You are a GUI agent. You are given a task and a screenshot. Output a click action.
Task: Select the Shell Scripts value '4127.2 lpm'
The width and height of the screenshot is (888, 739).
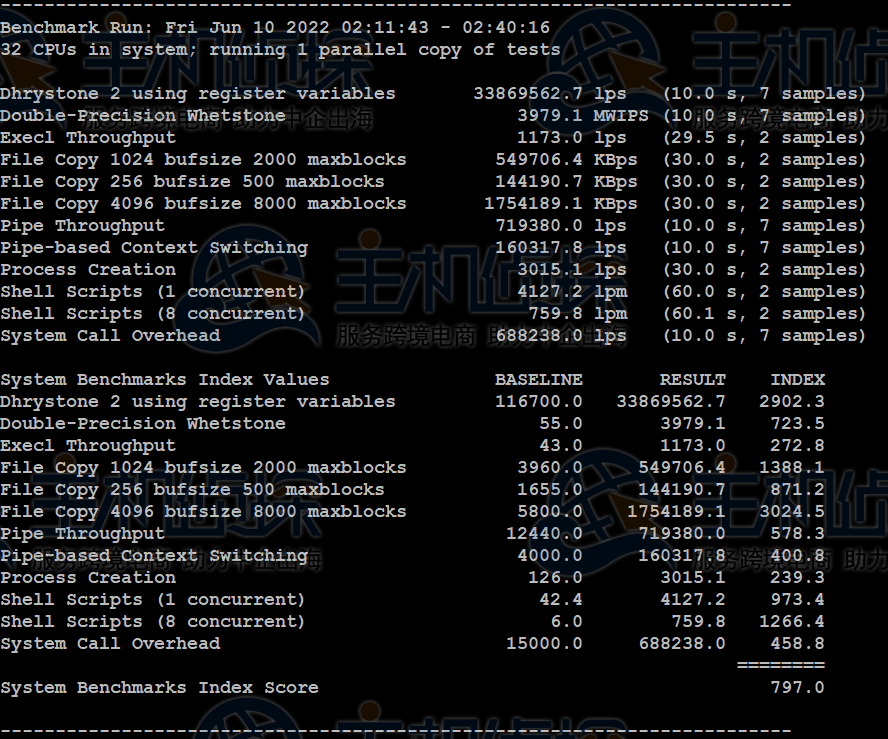pyautogui.click(x=572, y=292)
